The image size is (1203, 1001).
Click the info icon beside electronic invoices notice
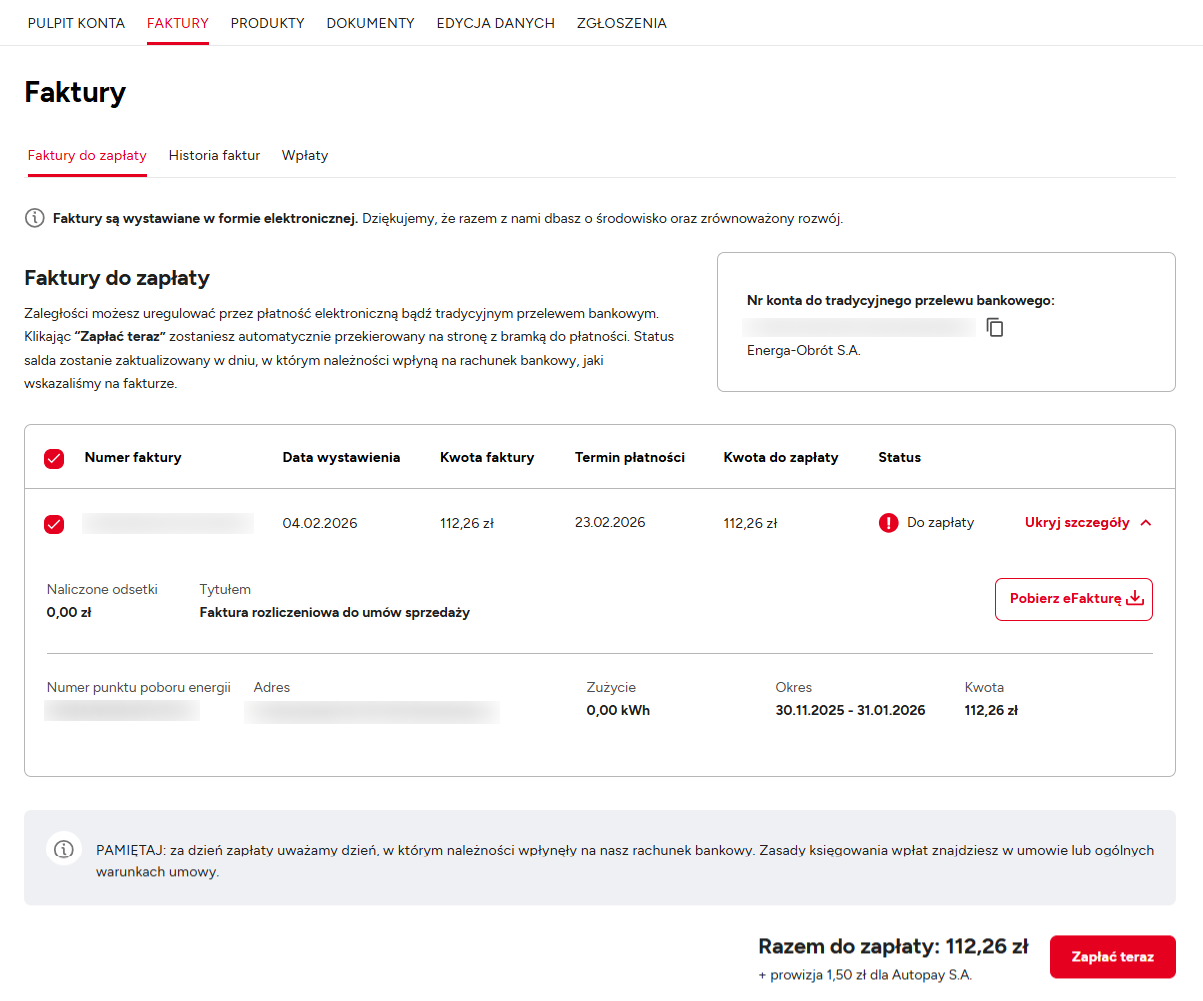click(34, 218)
